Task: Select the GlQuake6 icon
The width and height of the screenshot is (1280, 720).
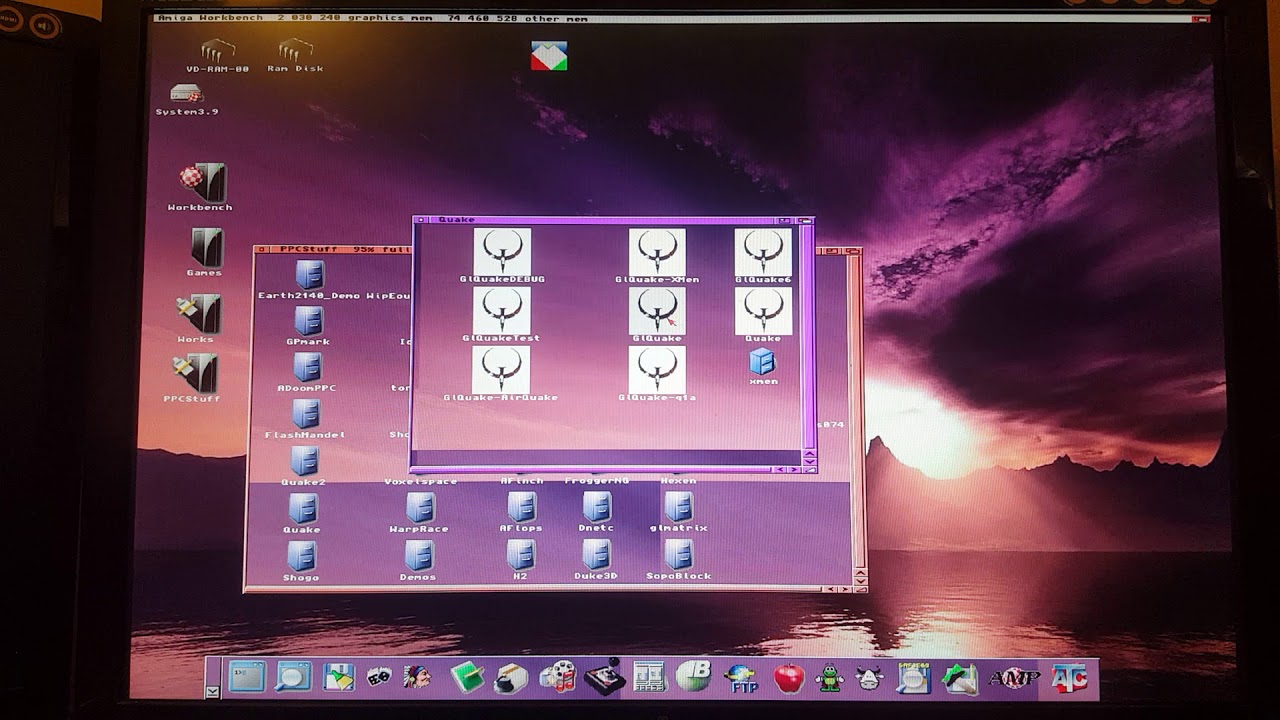Action: click(763, 252)
